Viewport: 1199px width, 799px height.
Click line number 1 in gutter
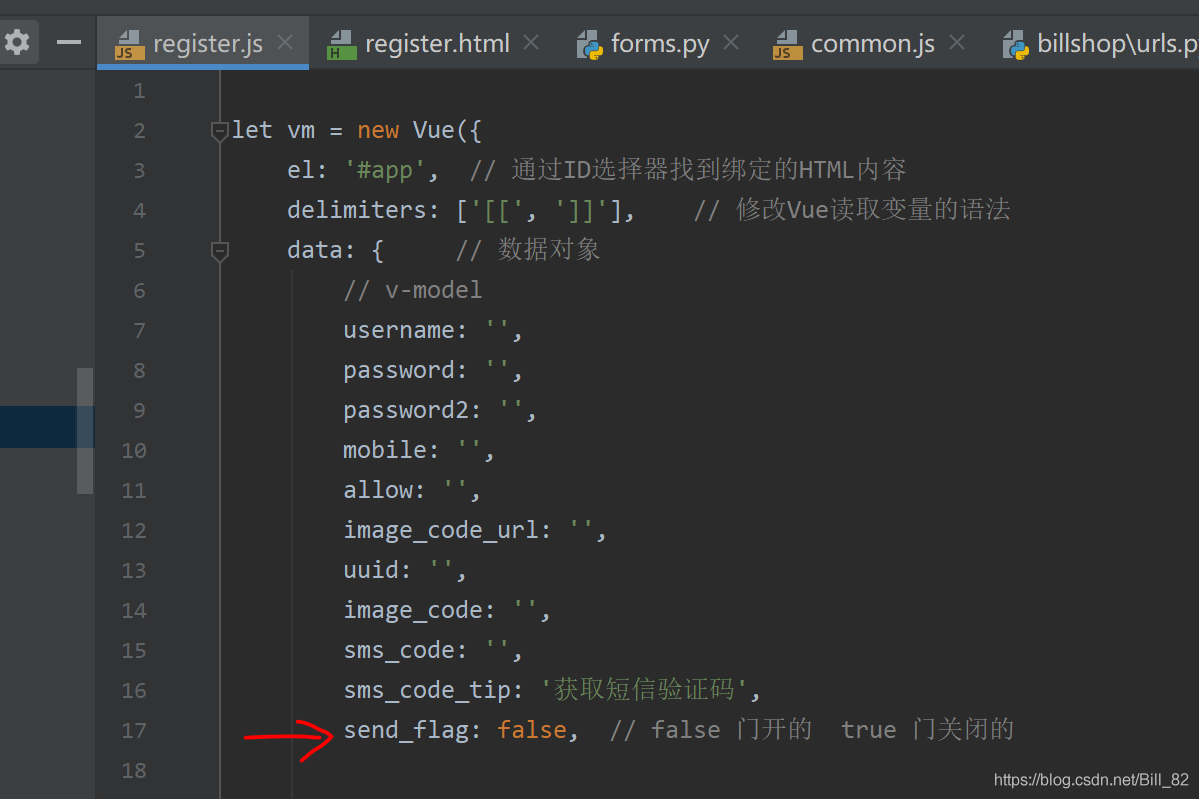pyautogui.click(x=139, y=91)
